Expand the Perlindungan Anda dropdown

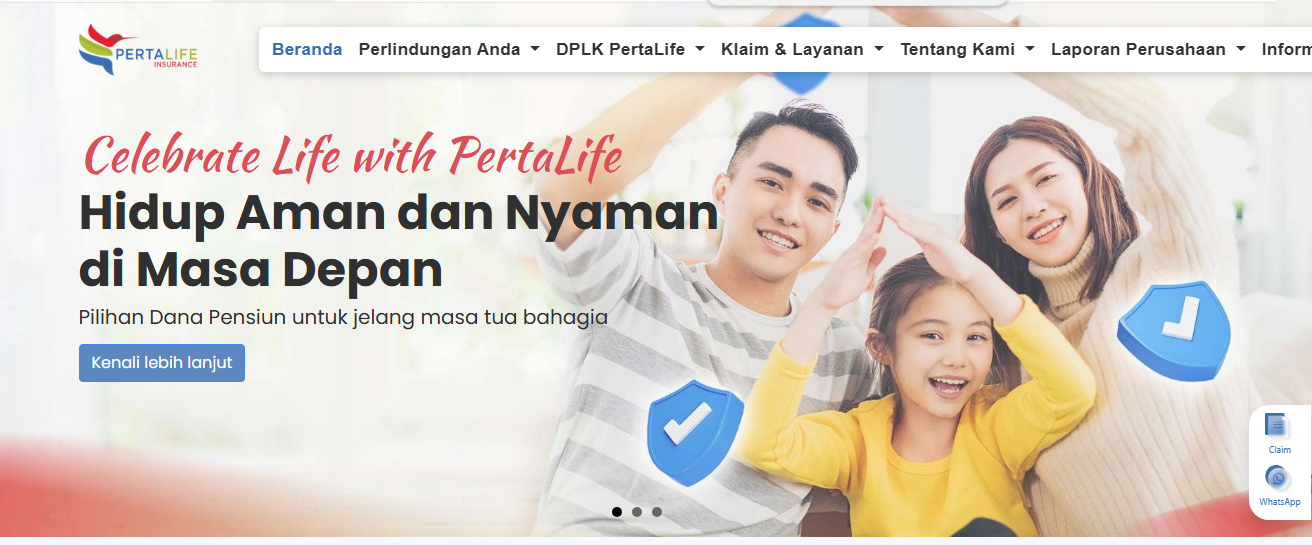(x=449, y=49)
